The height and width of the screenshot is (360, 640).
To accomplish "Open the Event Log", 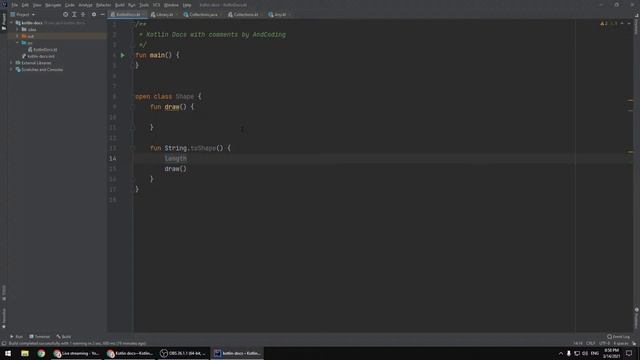I will [619, 337].
